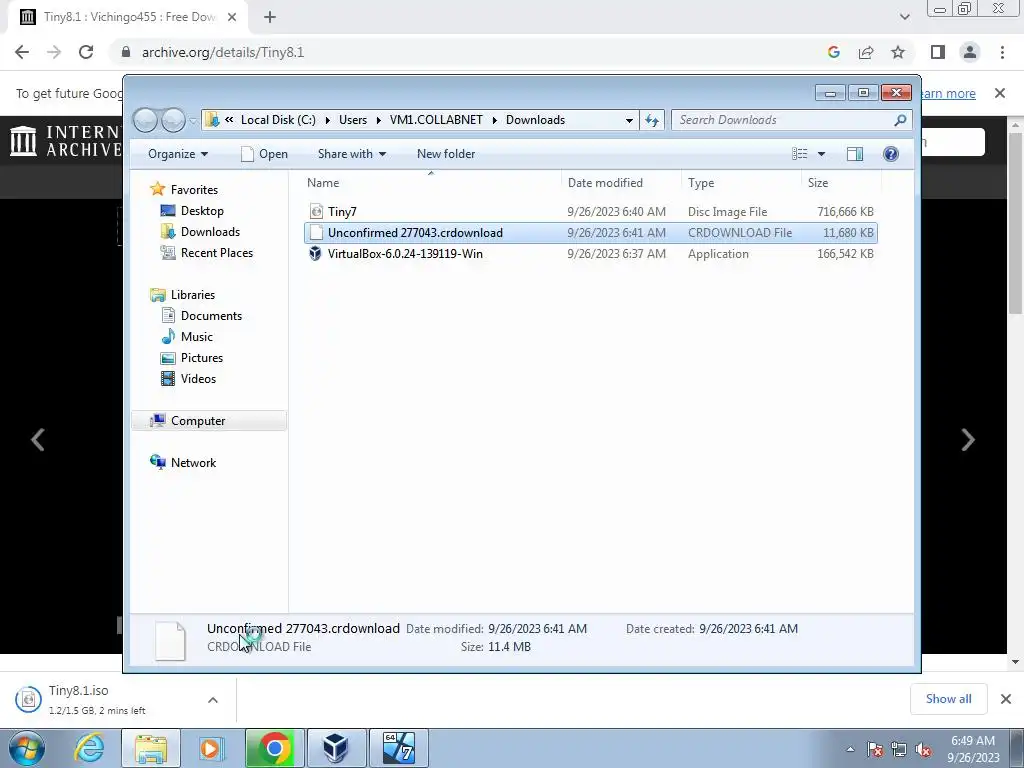Sort by the Type column header
This screenshot has width=1024, height=768.
tap(741, 183)
